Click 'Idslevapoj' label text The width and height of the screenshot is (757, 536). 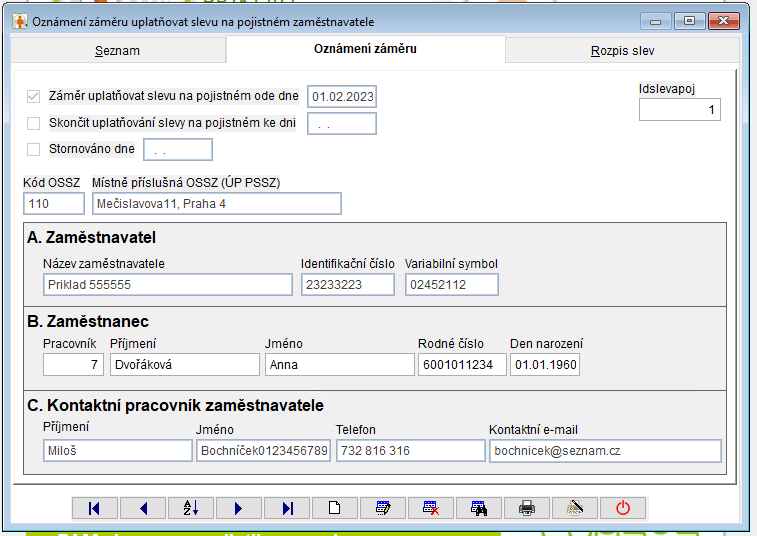click(x=667, y=89)
